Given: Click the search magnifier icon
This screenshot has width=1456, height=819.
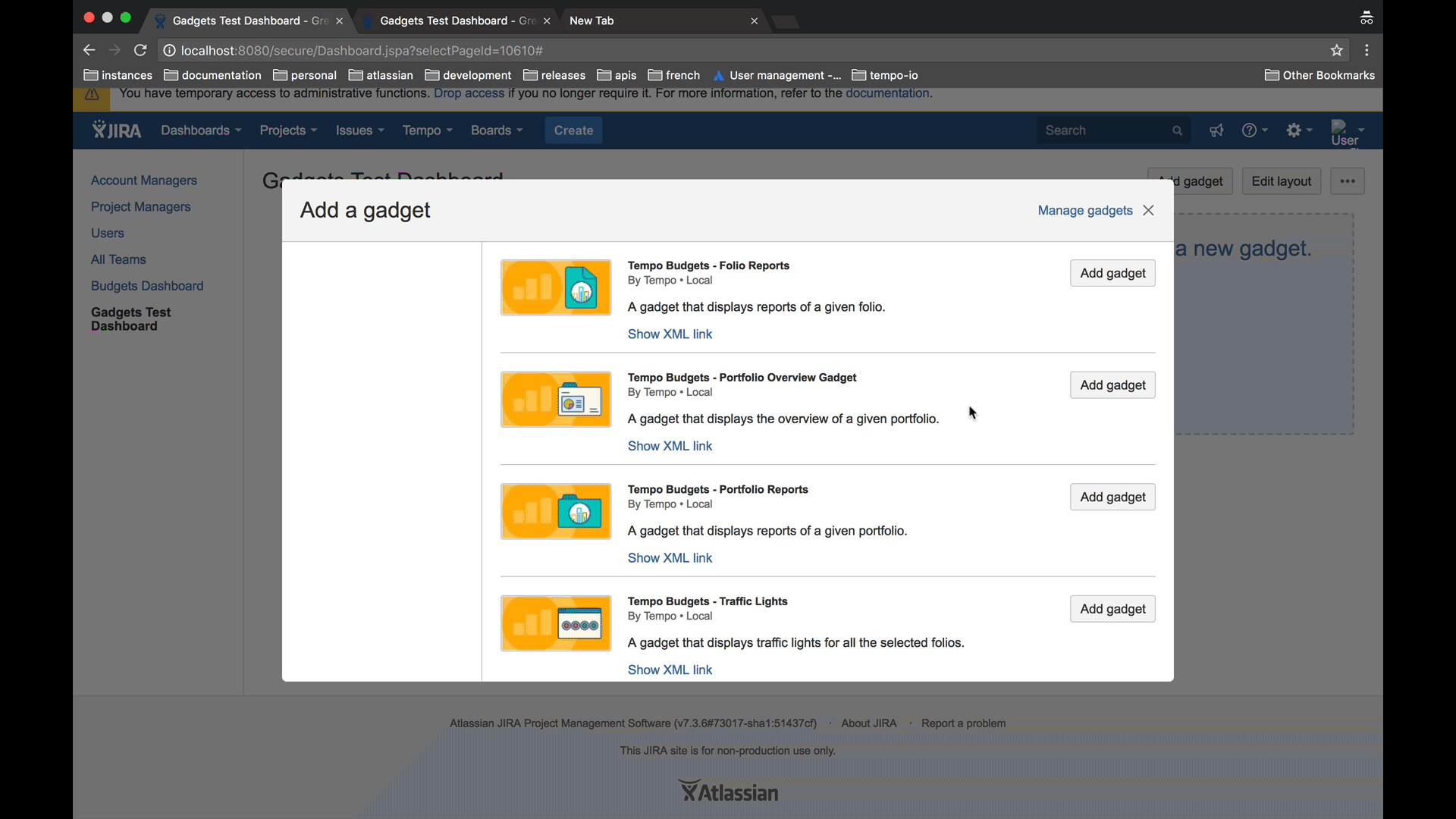Looking at the screenshot, I should click(1177, 130).
